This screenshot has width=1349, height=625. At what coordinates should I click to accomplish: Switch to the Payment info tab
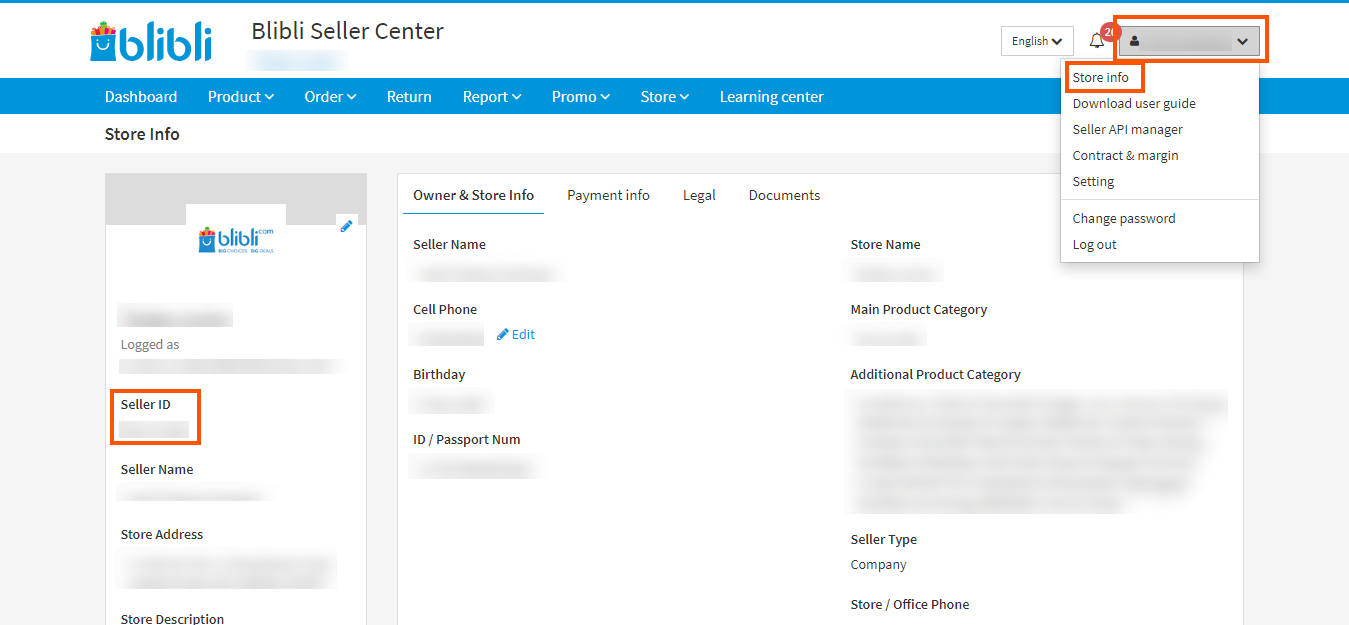click(x=608, y=195)
